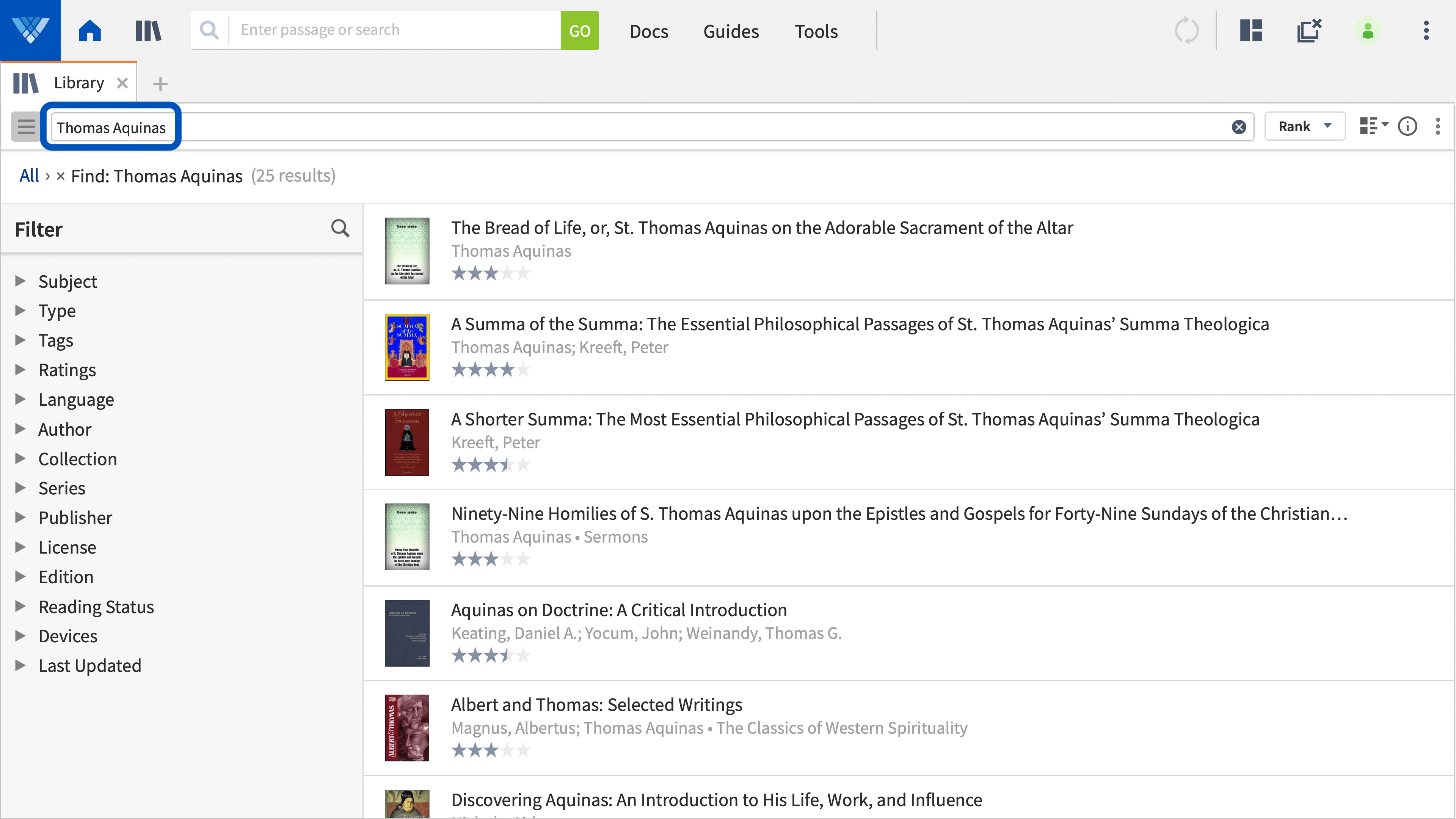The width and height of the screenshot is (1456, 819).
Task: Expand the Collection filter
Action: tap(20, 458)
